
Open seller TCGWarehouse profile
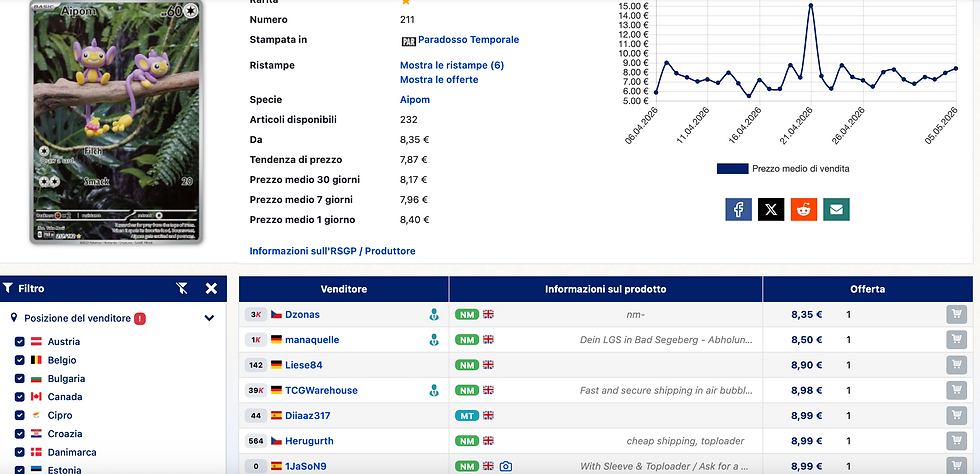tap(321, 390)
